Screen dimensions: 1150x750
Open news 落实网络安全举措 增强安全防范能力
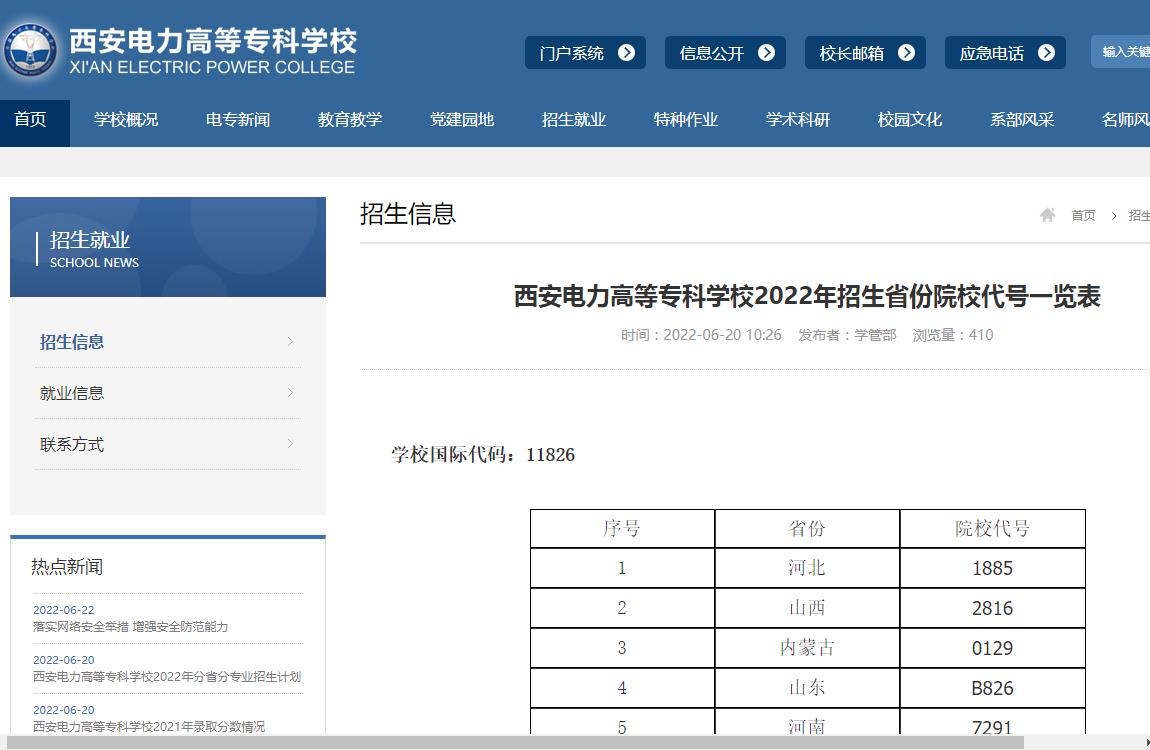131,627
